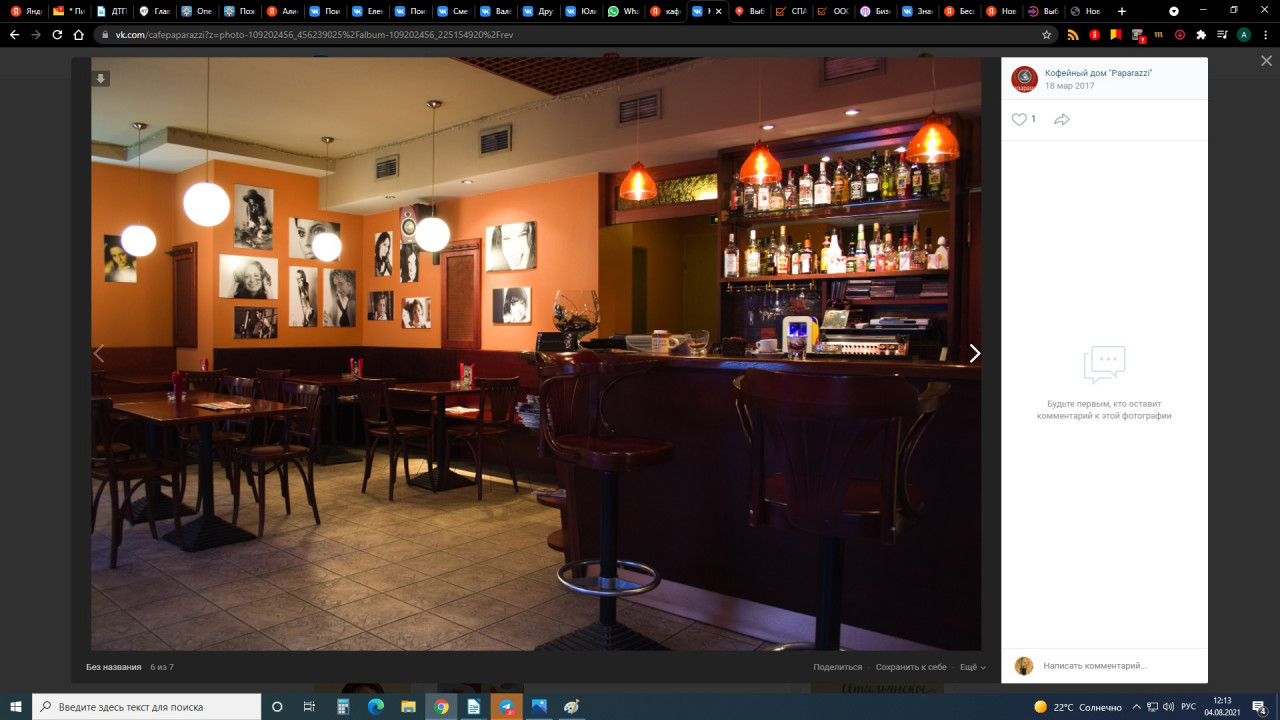
Task: Click the share arrow icon beside likes
Action: pyautogui.click(x=1062, y=120)
